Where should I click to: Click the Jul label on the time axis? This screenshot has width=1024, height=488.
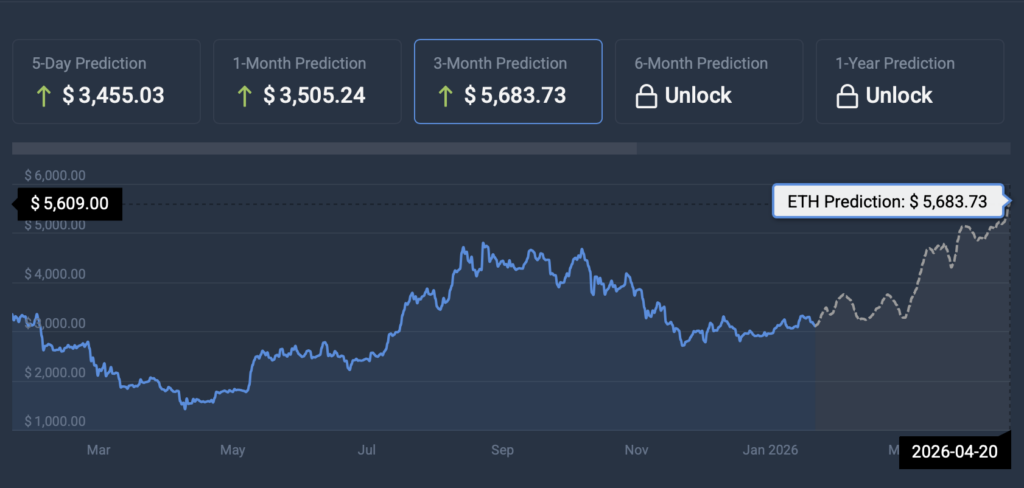pyautogui.click(x=368, y=450)
